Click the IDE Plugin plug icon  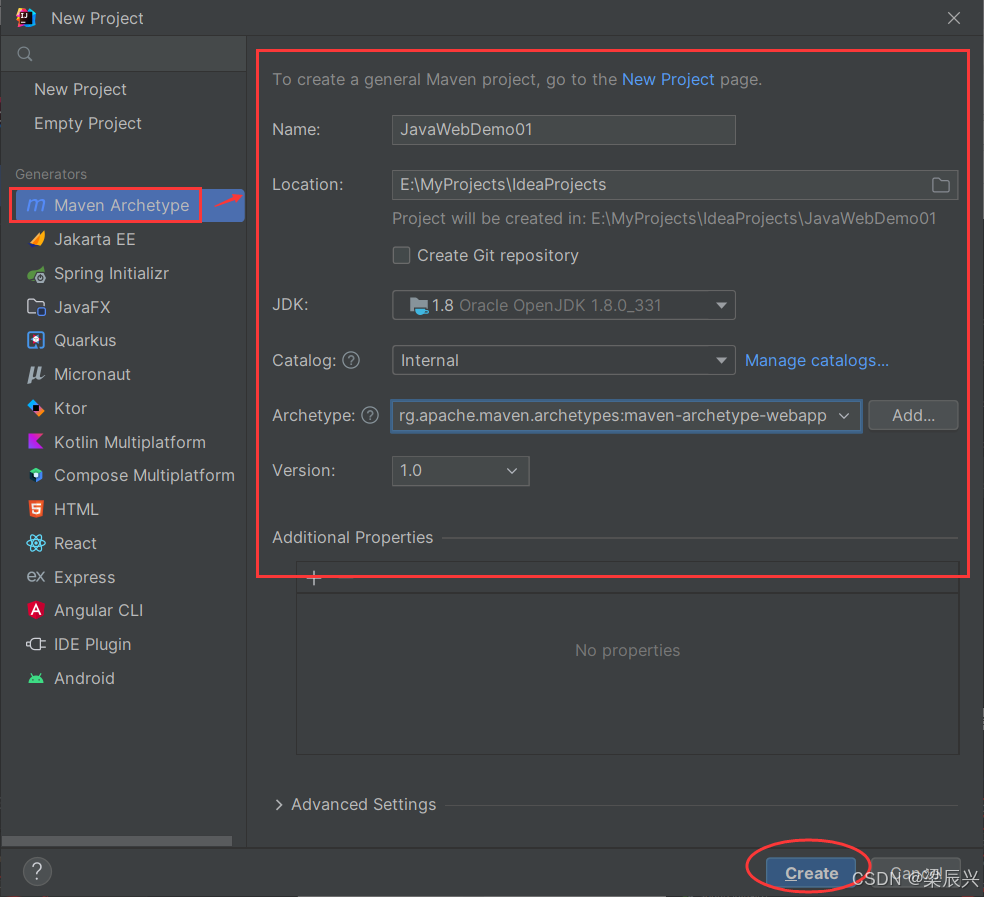tap(36, 644)
